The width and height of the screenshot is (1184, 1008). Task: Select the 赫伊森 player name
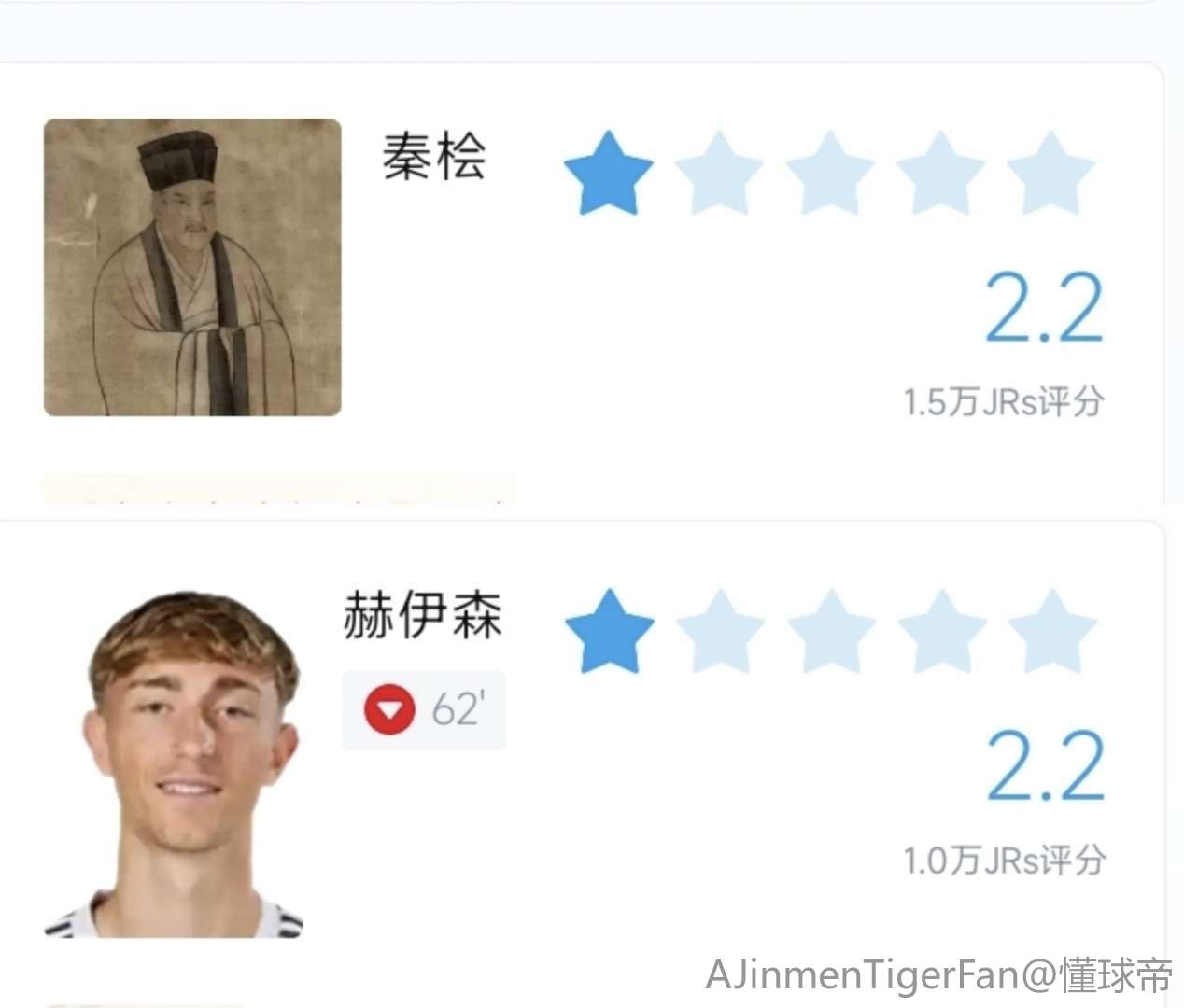[x=423, y=615]
